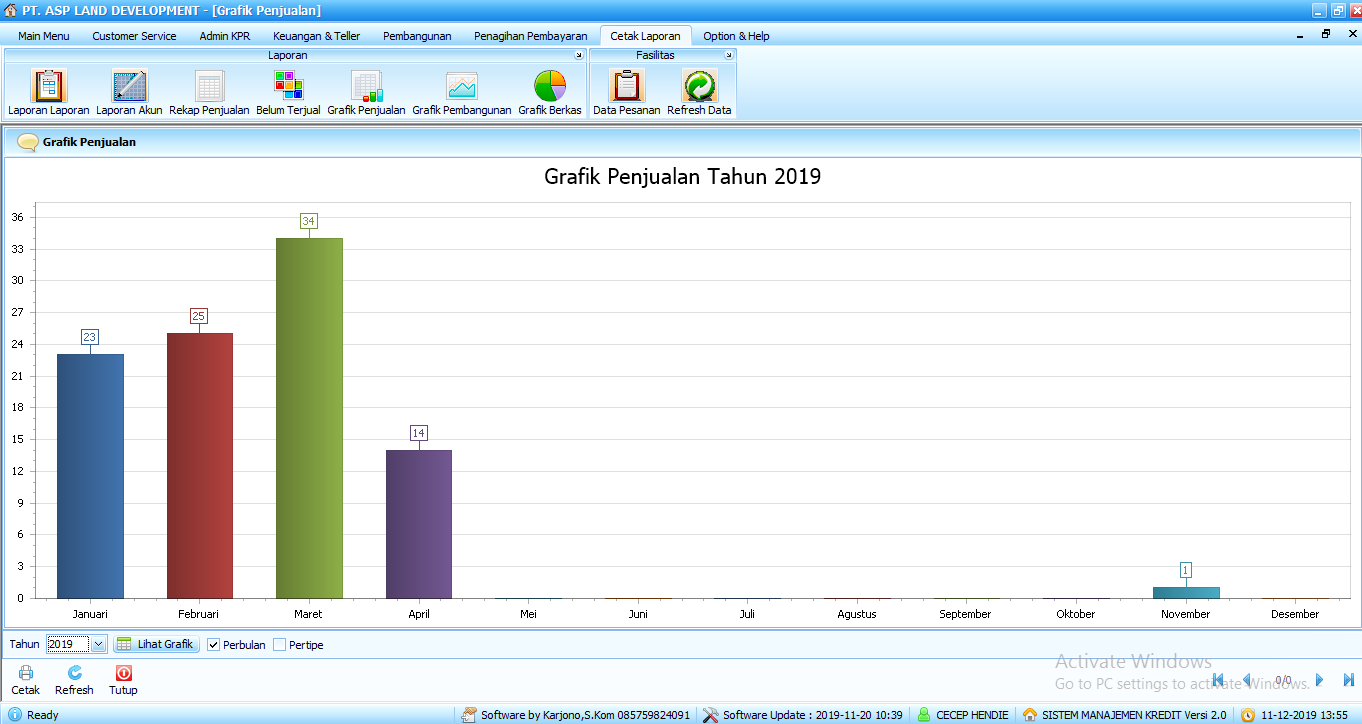The height and width of the screenshot is (724, 1362).
Task: Close the chart with Tutup
Action: click(x=123, y=680)
